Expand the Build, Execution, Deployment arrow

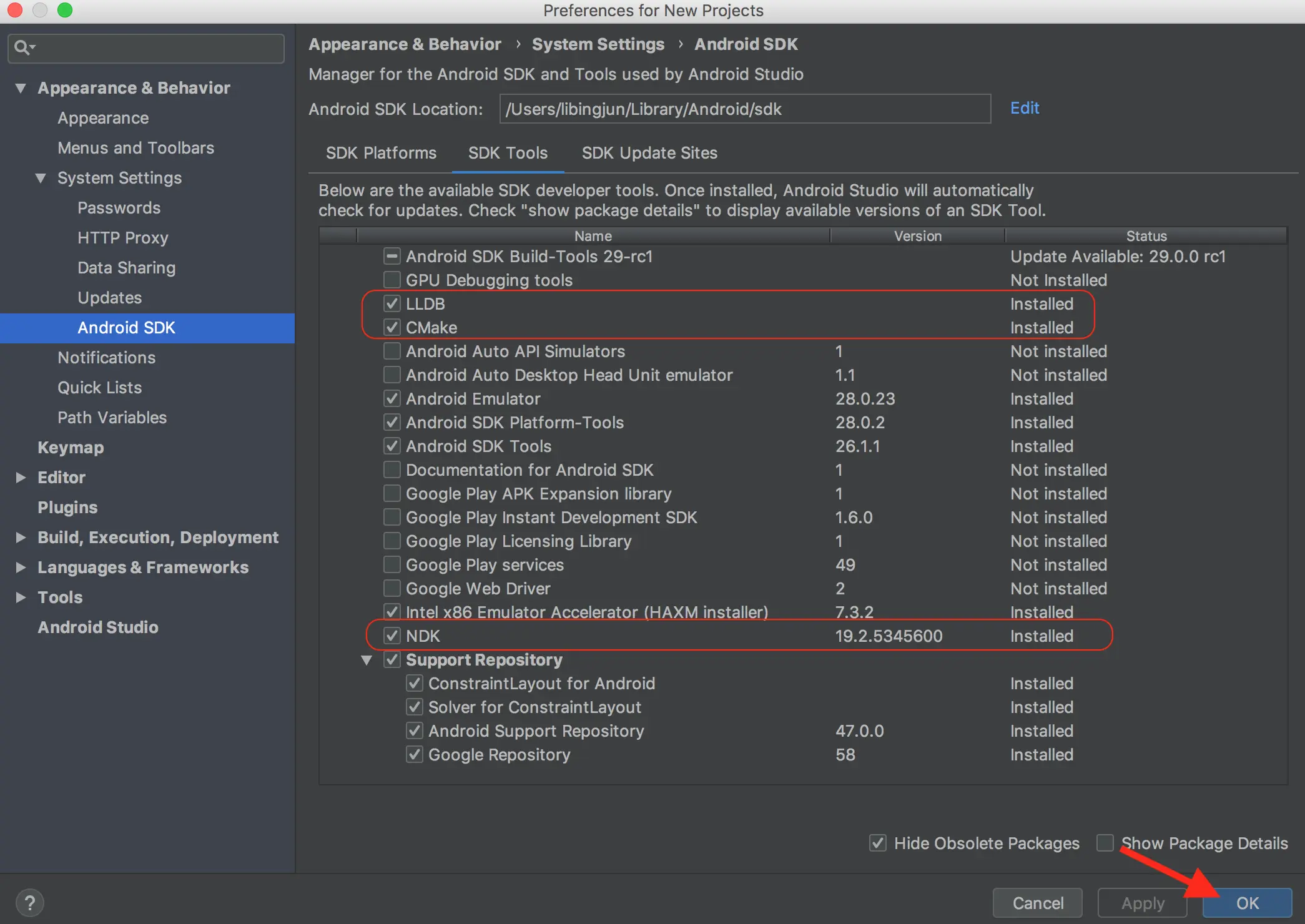click(21, 538)
